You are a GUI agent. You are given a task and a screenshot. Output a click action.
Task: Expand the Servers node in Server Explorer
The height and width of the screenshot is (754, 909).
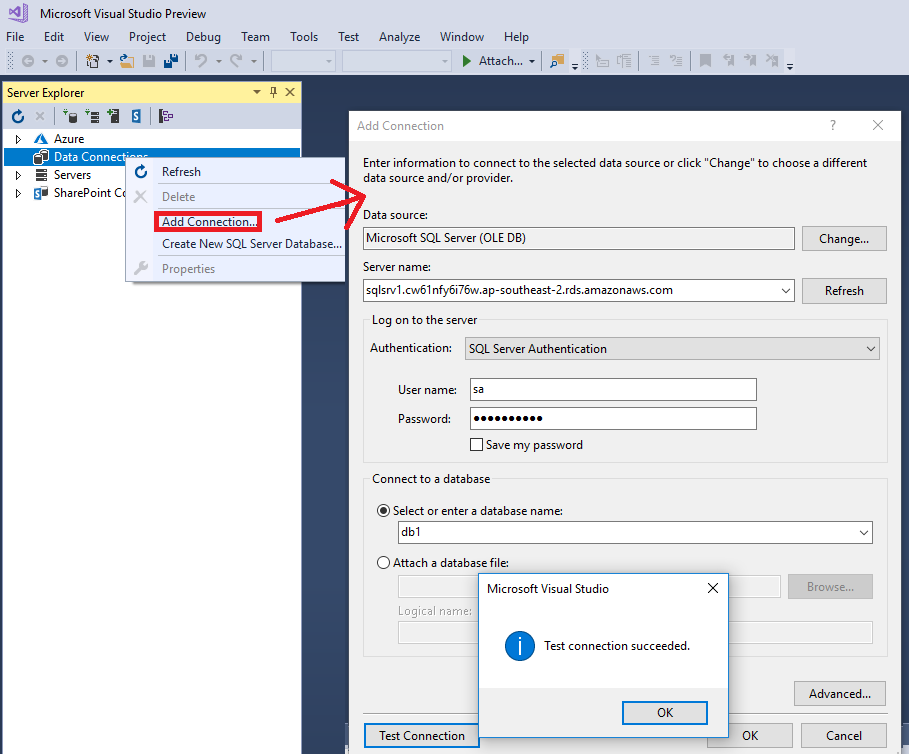click(x=18, y=175)
